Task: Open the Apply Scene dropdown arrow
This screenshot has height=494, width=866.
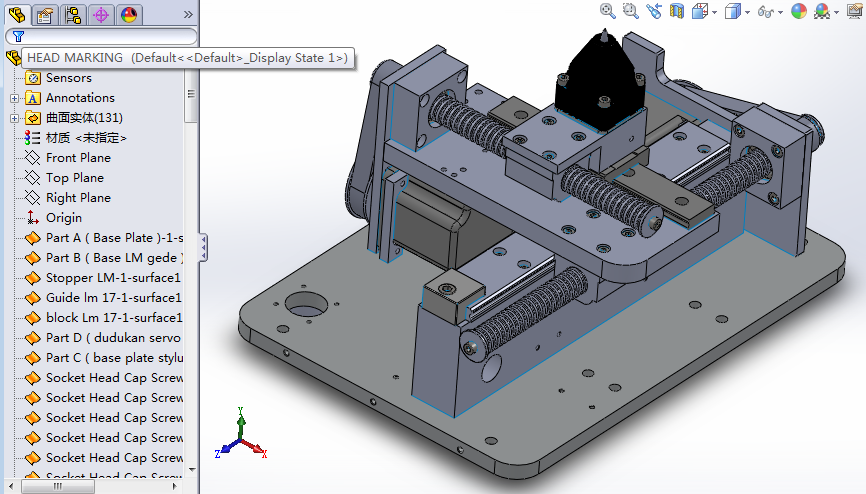Action: [x=836, y=12]
